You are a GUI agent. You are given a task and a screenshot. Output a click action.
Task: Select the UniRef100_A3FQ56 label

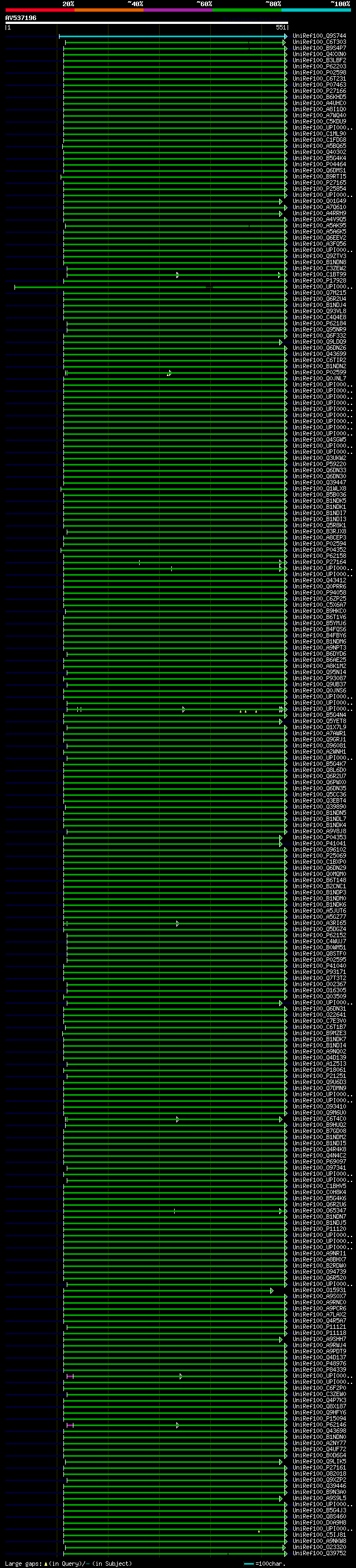coord(319,244)
